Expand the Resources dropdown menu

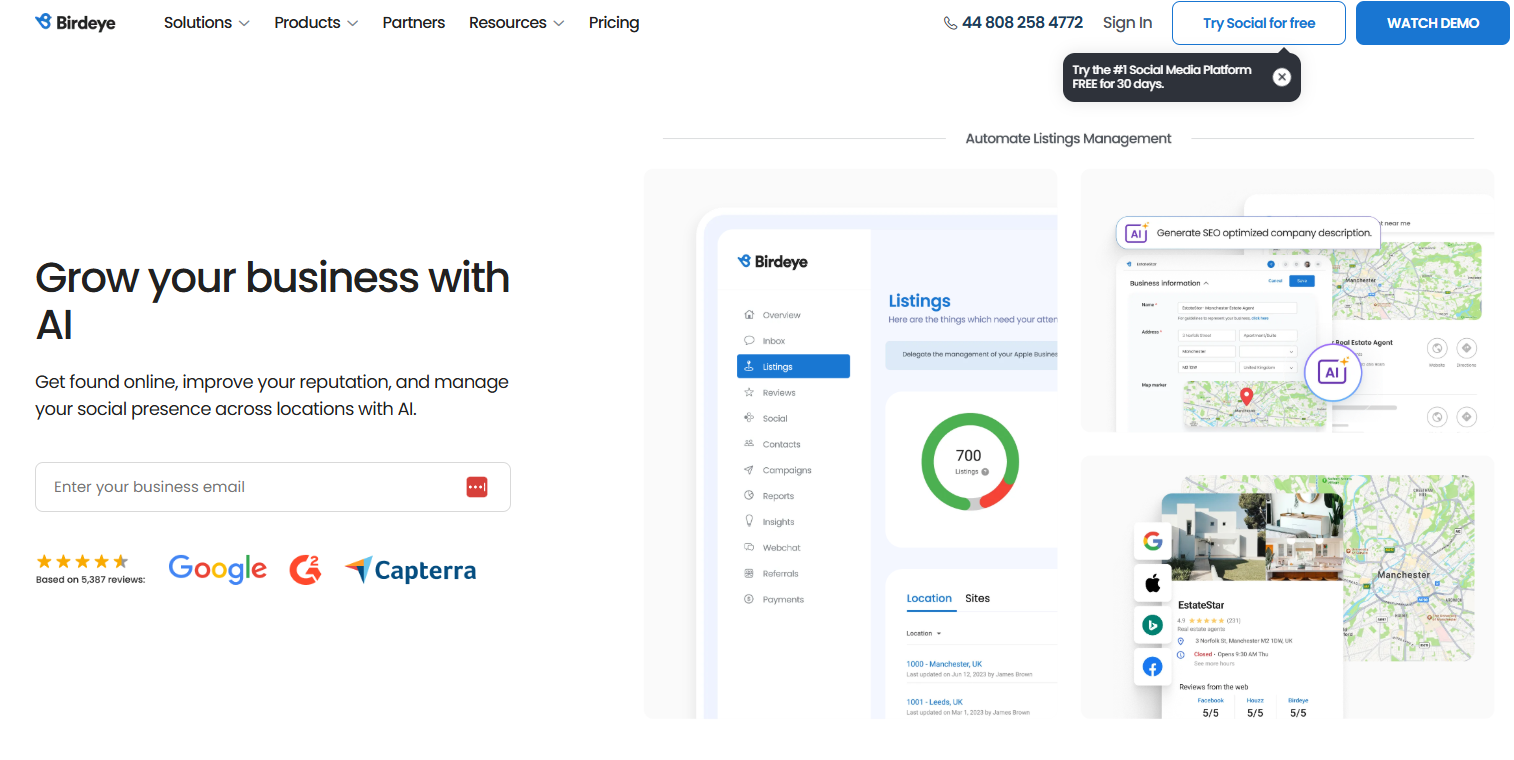(516, 23)
